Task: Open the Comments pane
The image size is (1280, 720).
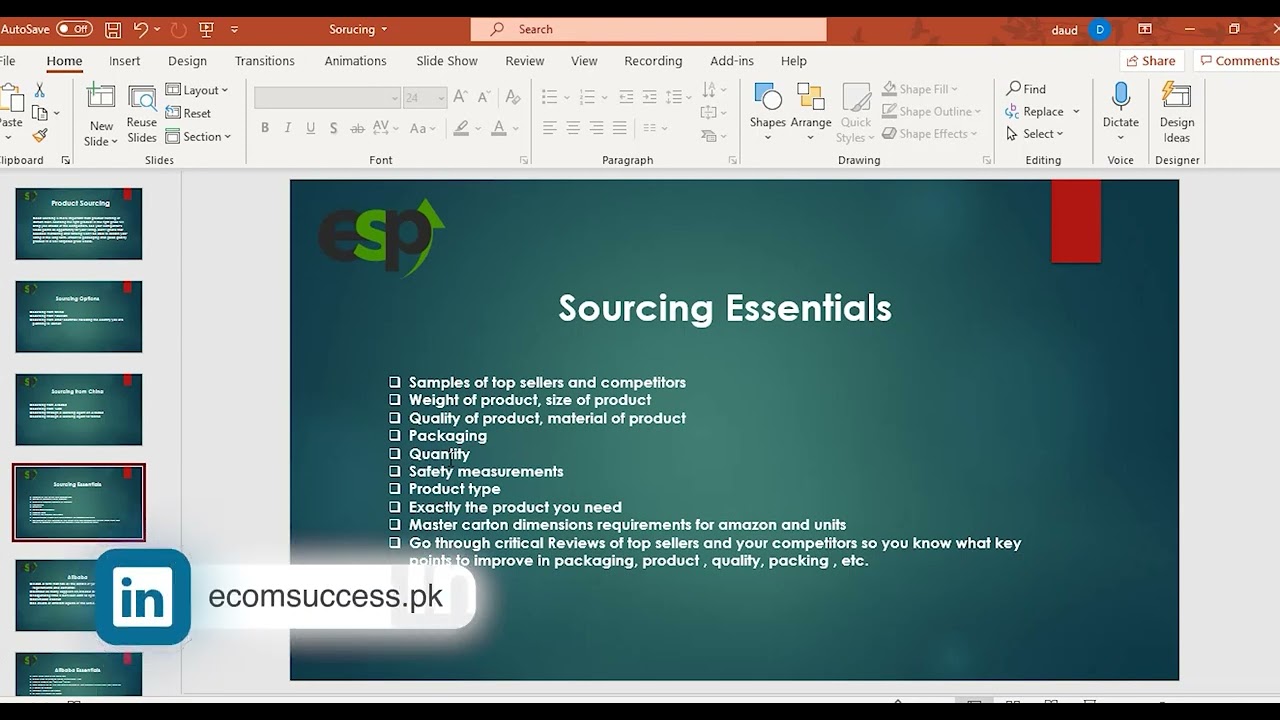Action: click(x=1238, y=61)
